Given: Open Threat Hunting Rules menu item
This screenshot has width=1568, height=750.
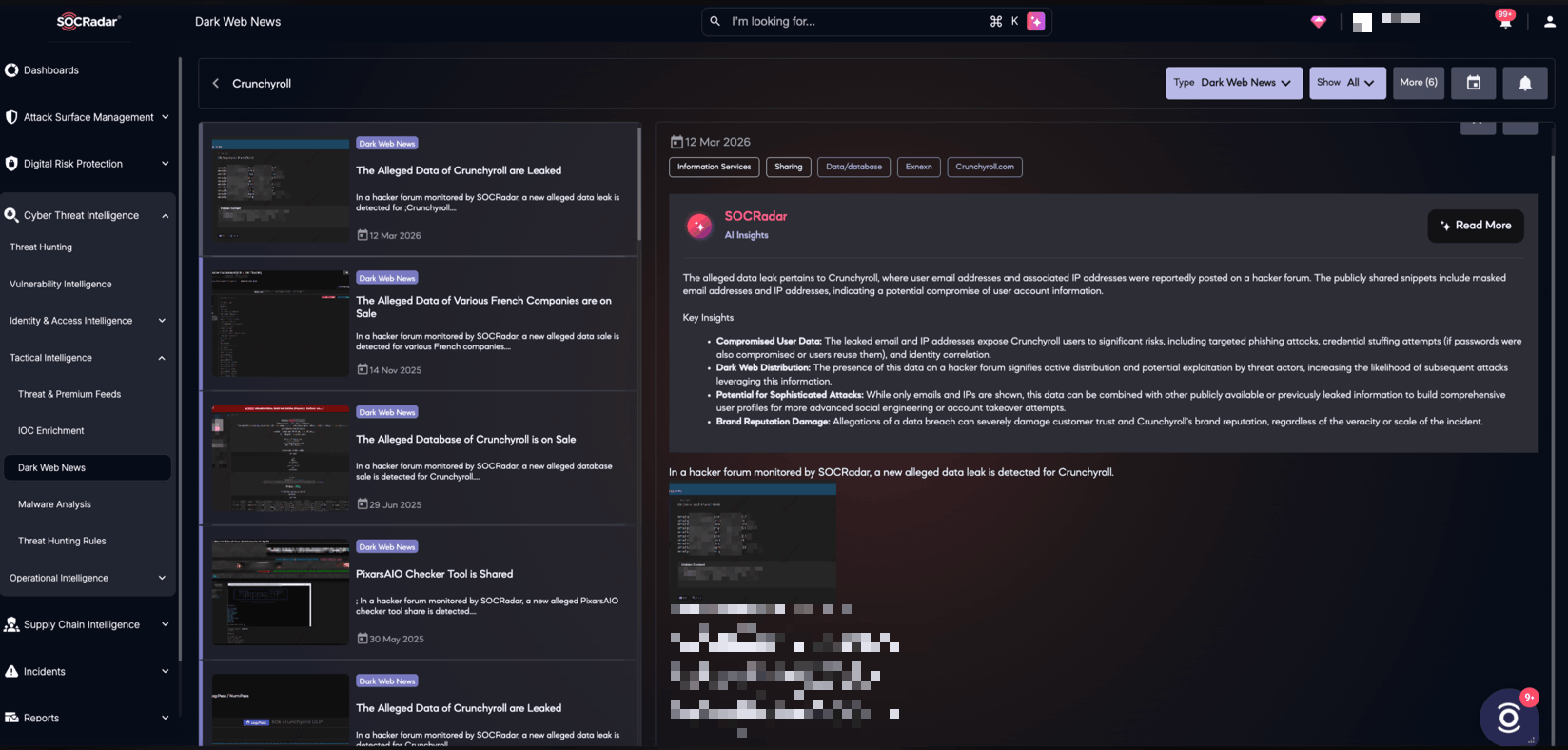Looking at the screenshot, I should [x=62, y=541].
